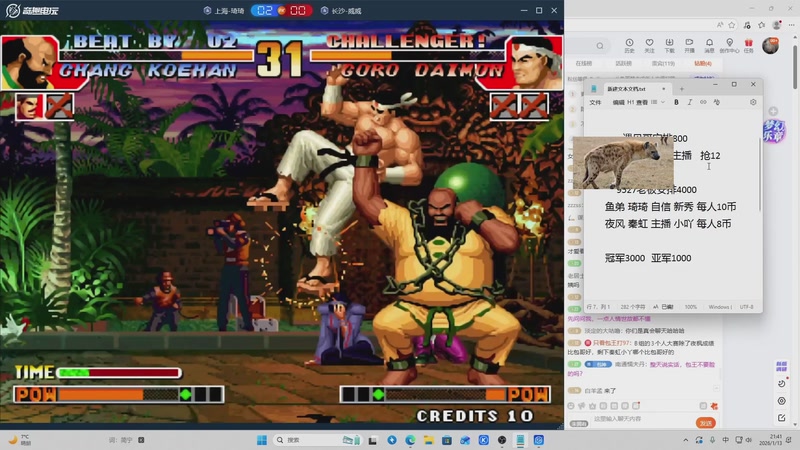Open the follow (关注) heart icon

(649, 45)
